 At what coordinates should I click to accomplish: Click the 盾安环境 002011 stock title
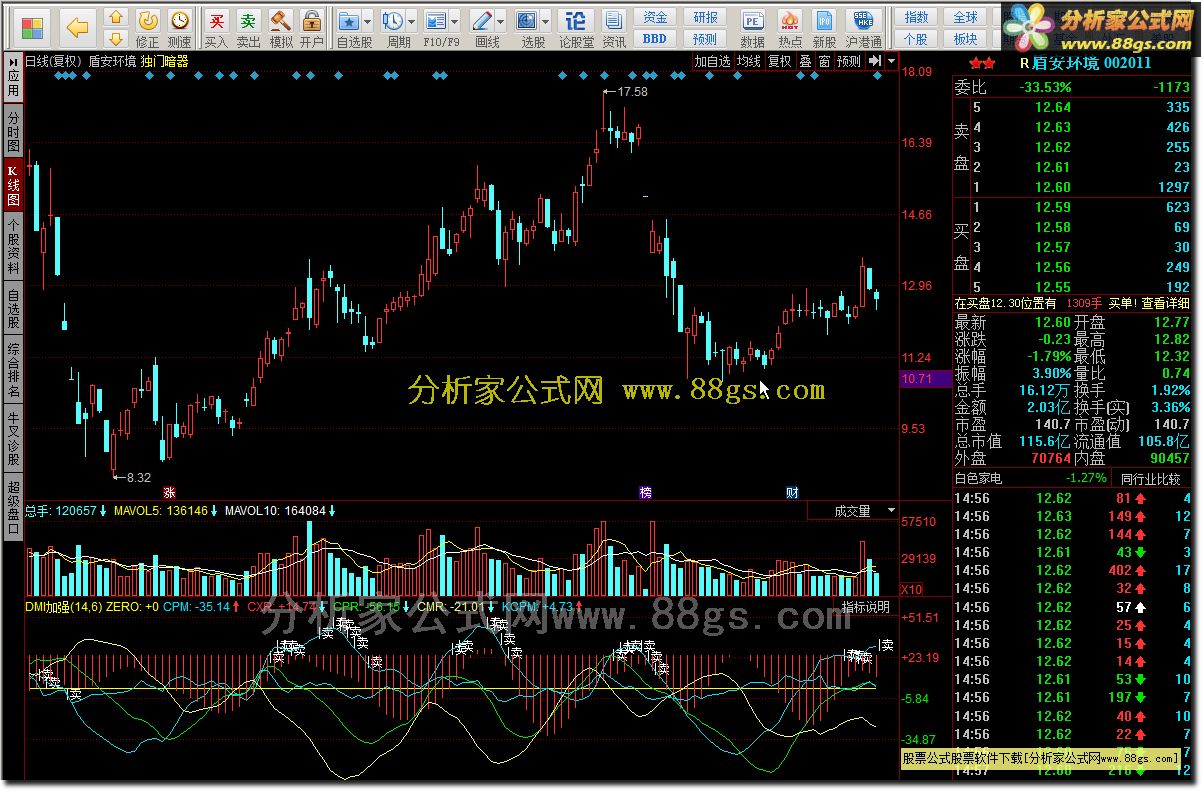tap(1092, 62)
